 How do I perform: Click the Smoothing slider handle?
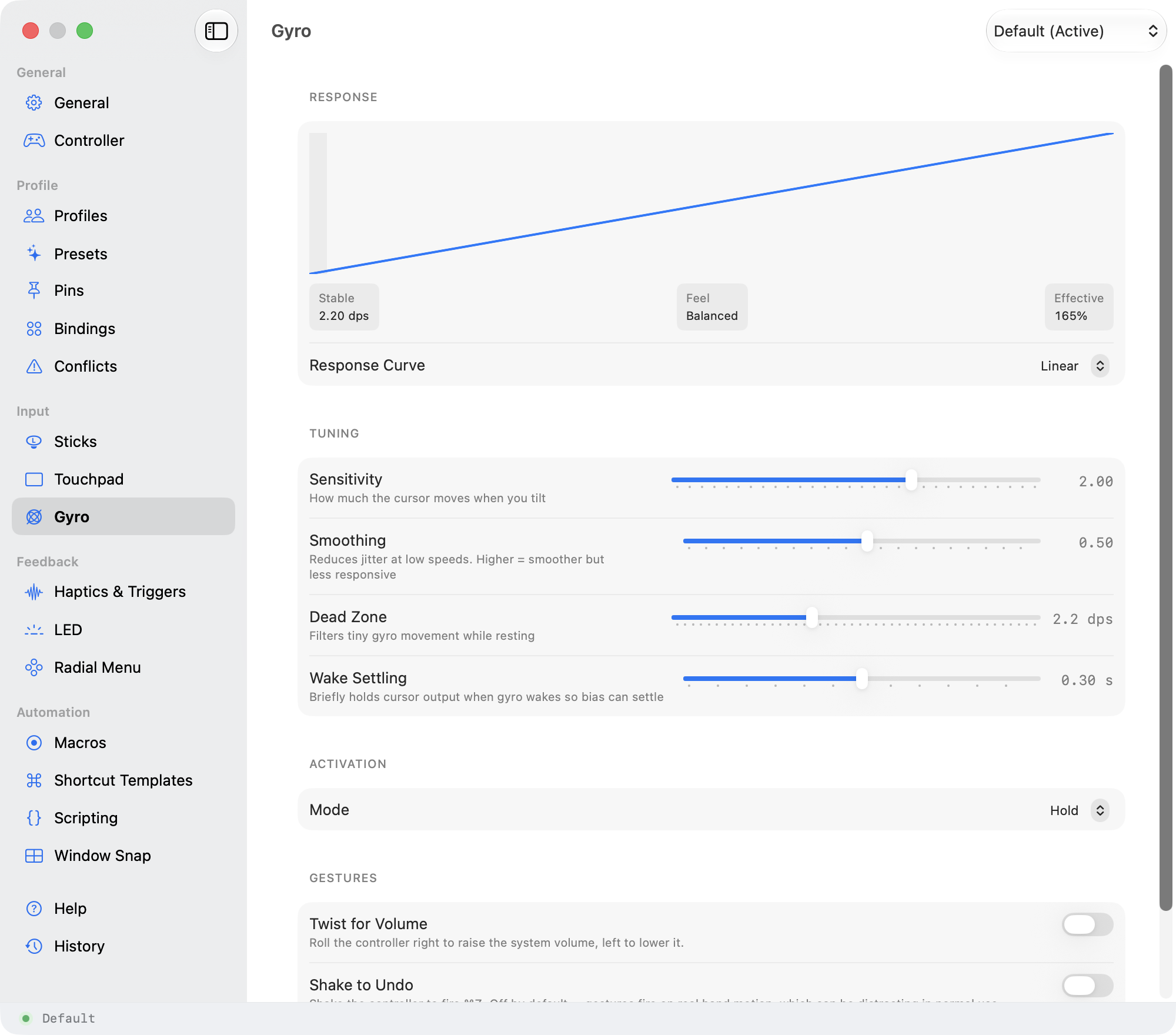[867, 541]
